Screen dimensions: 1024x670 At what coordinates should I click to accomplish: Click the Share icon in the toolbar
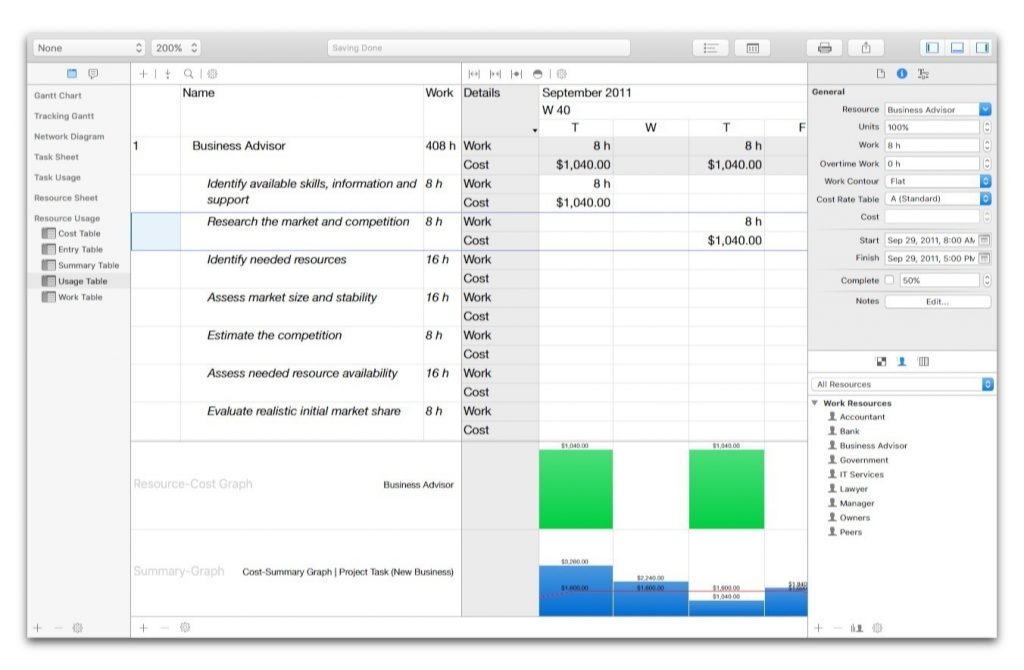click(x=866, y=47)
